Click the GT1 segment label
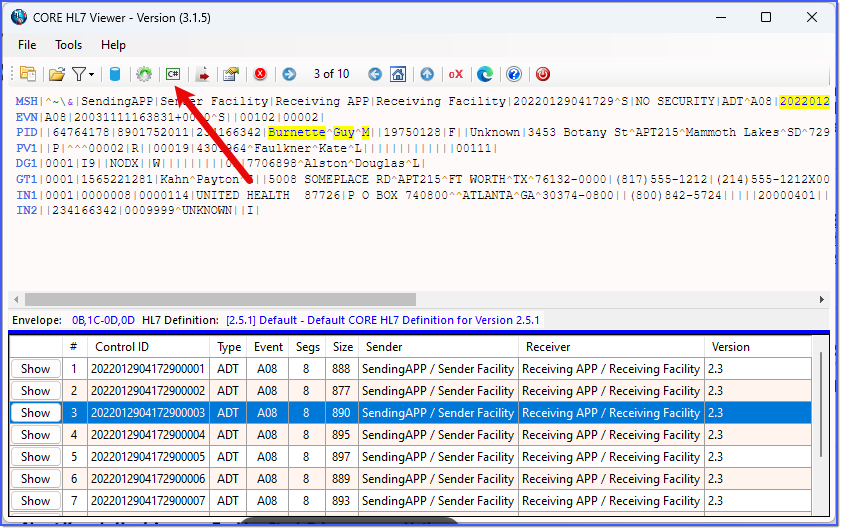842x530 pixels. (x=26, y=179)
